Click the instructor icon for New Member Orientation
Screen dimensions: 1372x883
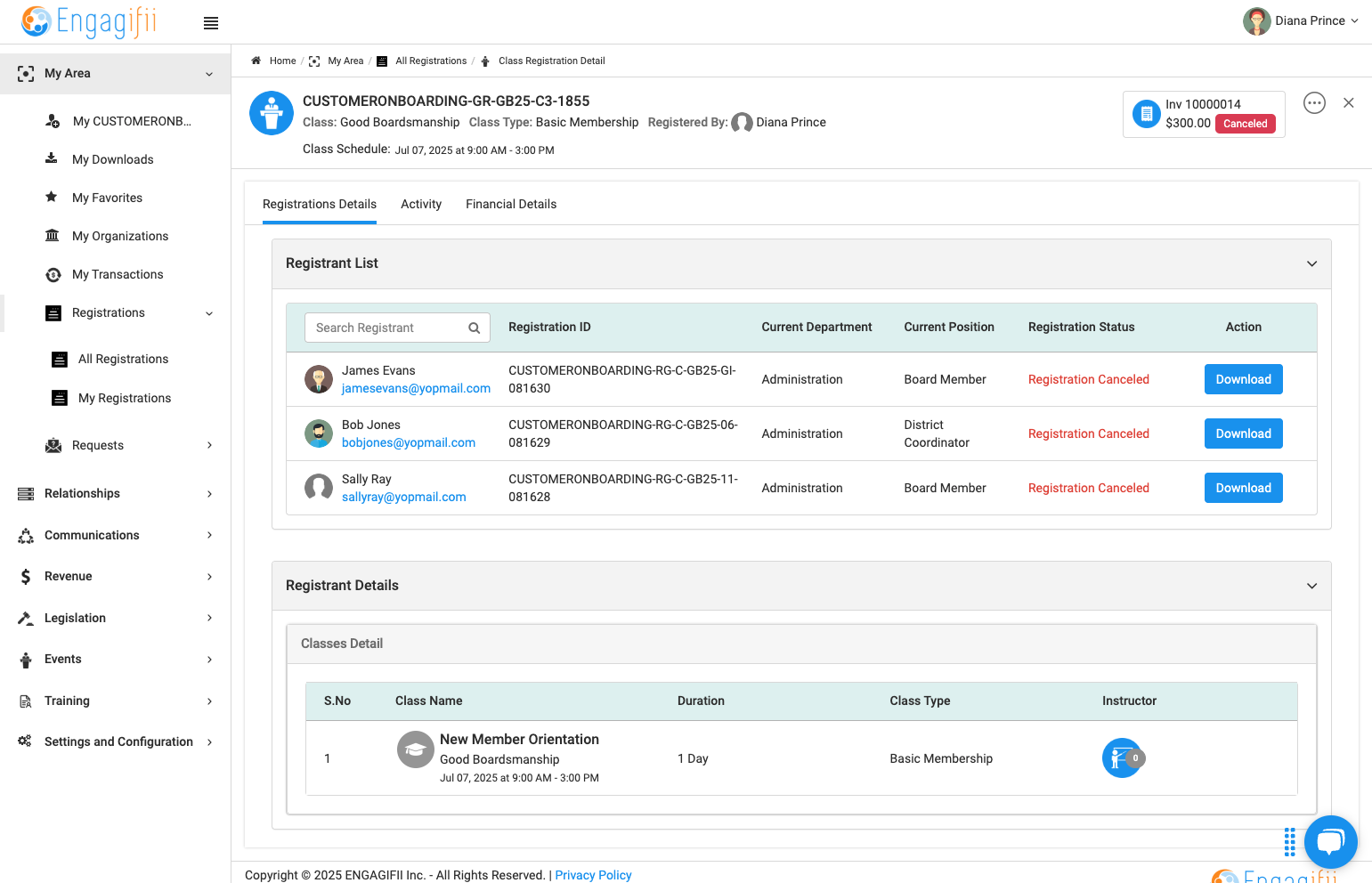tap(1122, 758)
